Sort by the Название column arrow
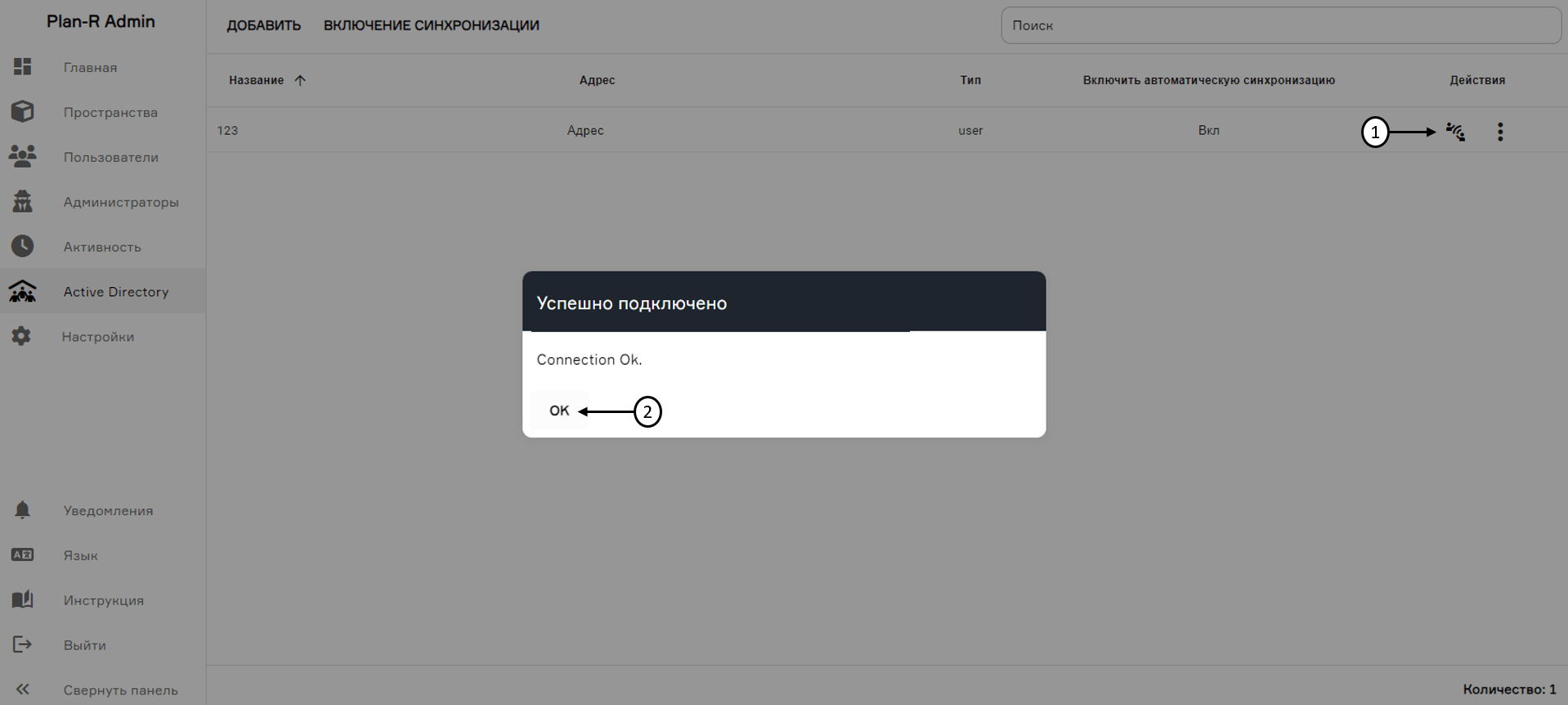Image resolution: width=1568 pixels, height=705 pixels. (x=300, y=80)
